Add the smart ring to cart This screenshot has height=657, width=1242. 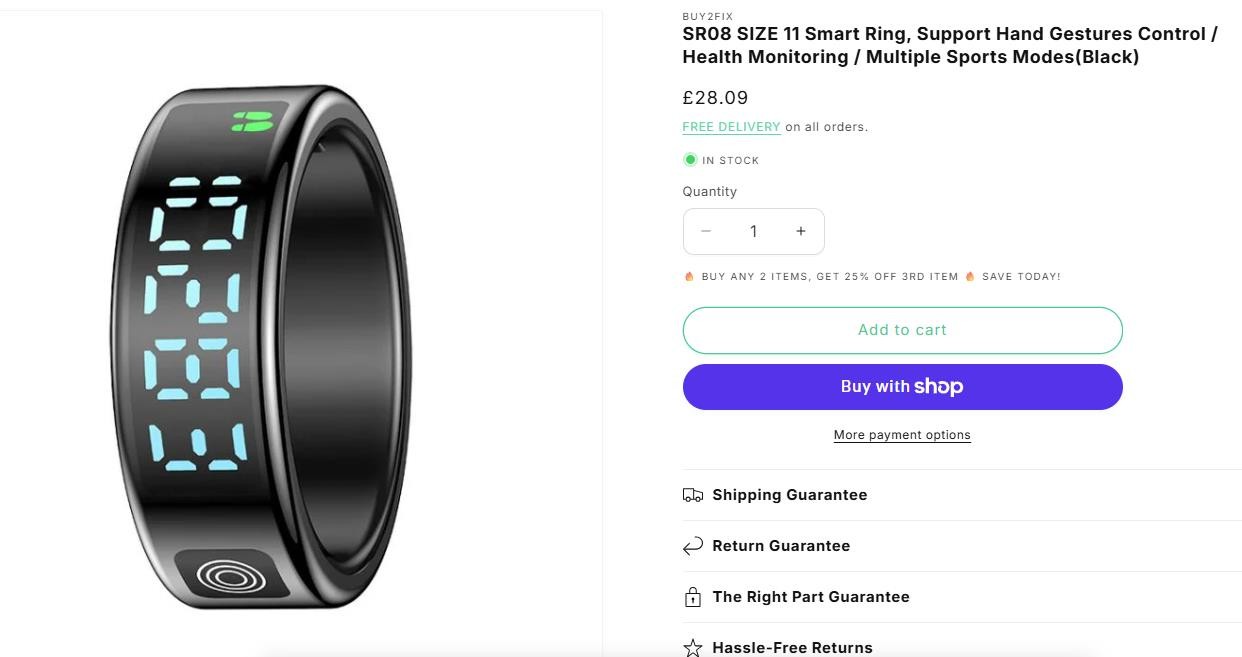(x=902, y=330)
